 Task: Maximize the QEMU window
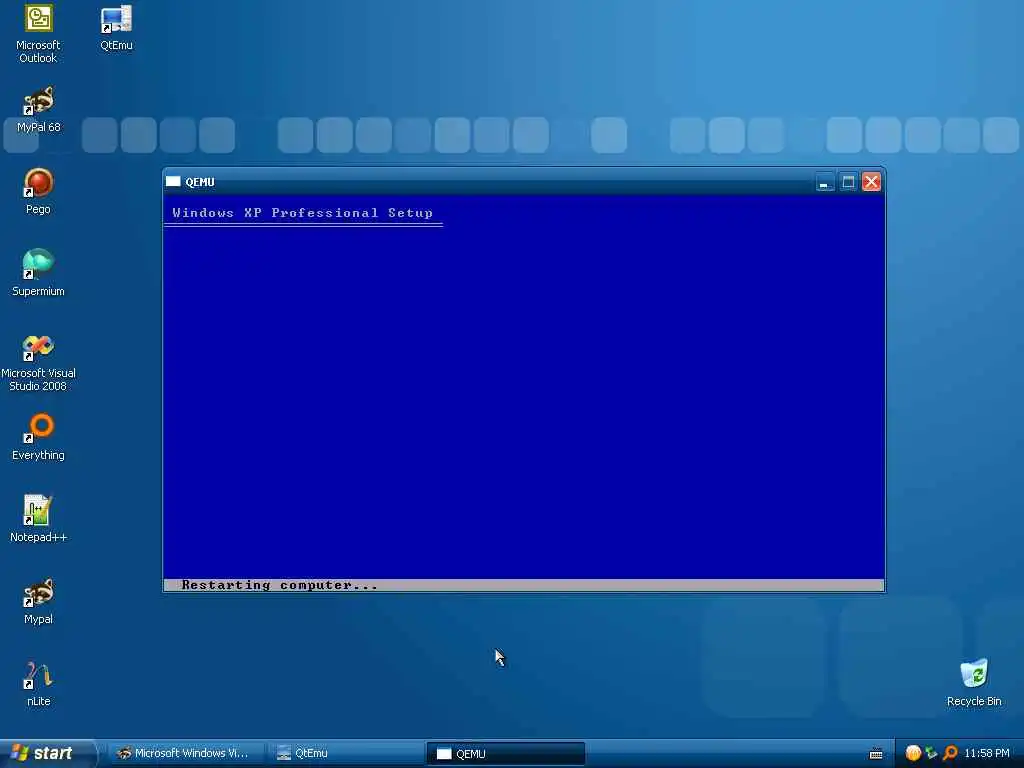(848, 182)
